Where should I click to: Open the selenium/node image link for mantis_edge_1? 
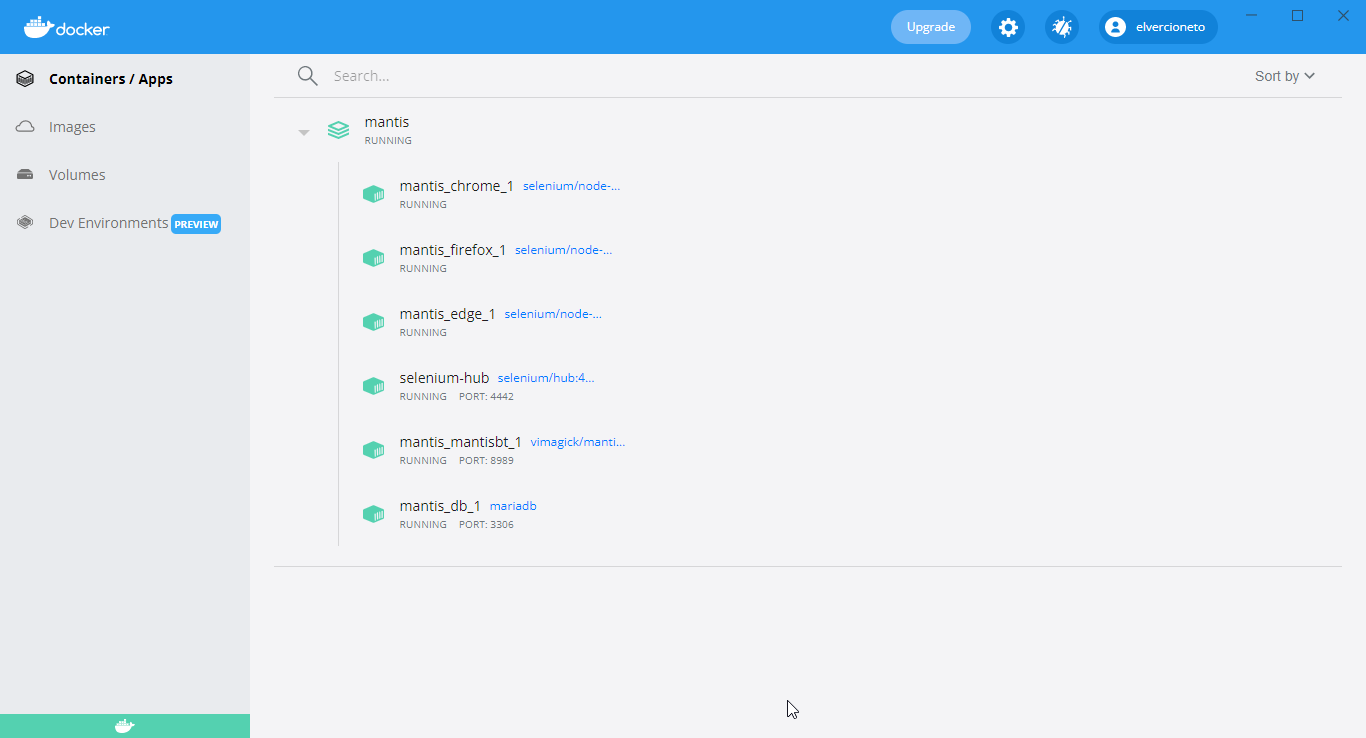coord(553,314)
